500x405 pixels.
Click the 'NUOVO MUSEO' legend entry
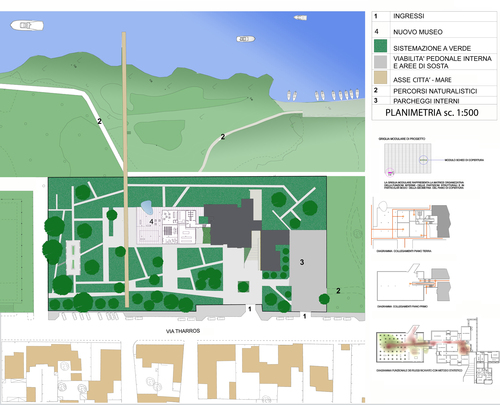(x=418, y=32)
